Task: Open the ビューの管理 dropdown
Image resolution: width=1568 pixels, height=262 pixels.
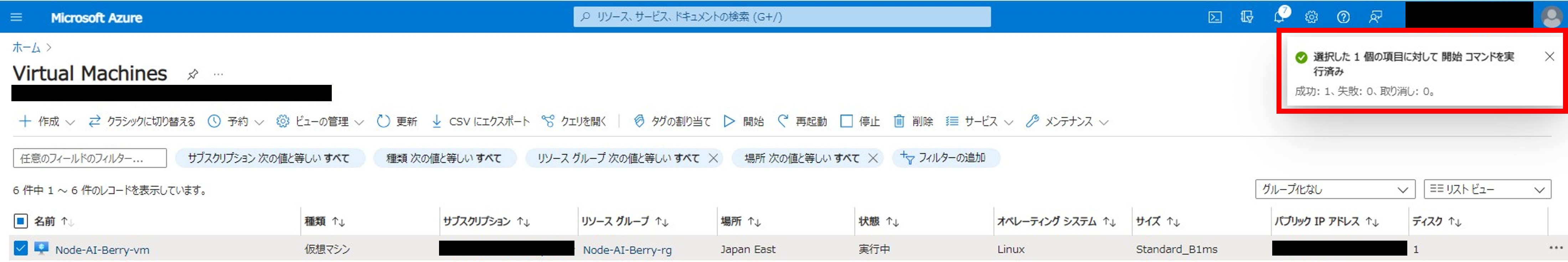Action: [320, 121]
